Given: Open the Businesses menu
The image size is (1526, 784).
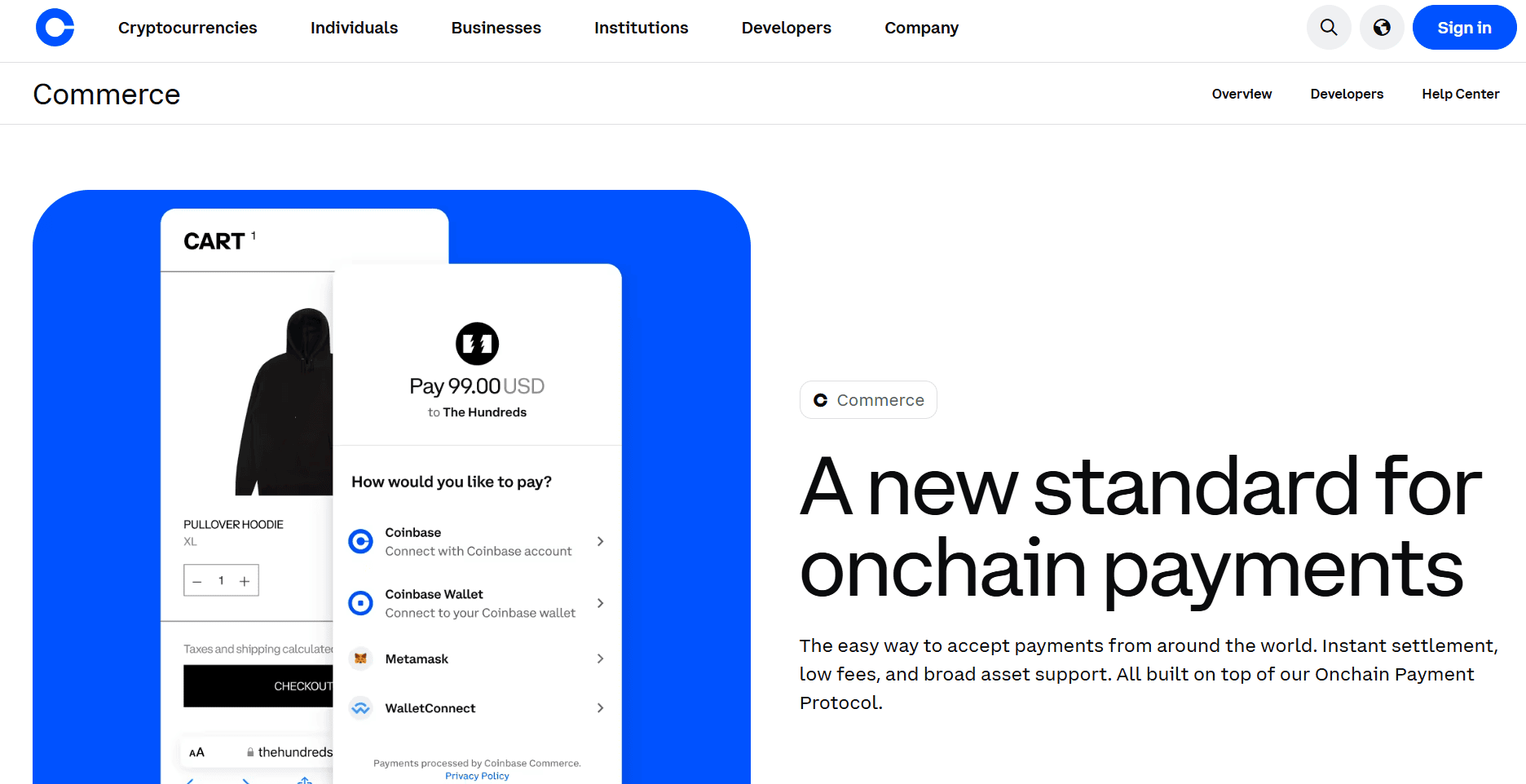Looking at the screenshot, I should click(x=496, y=28).
